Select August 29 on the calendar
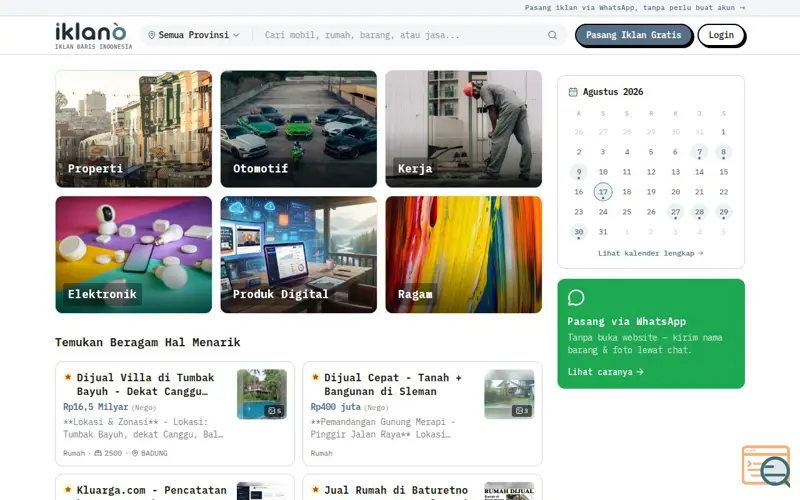The height and width of the screenshot is (500, 800). click(723, 212)
